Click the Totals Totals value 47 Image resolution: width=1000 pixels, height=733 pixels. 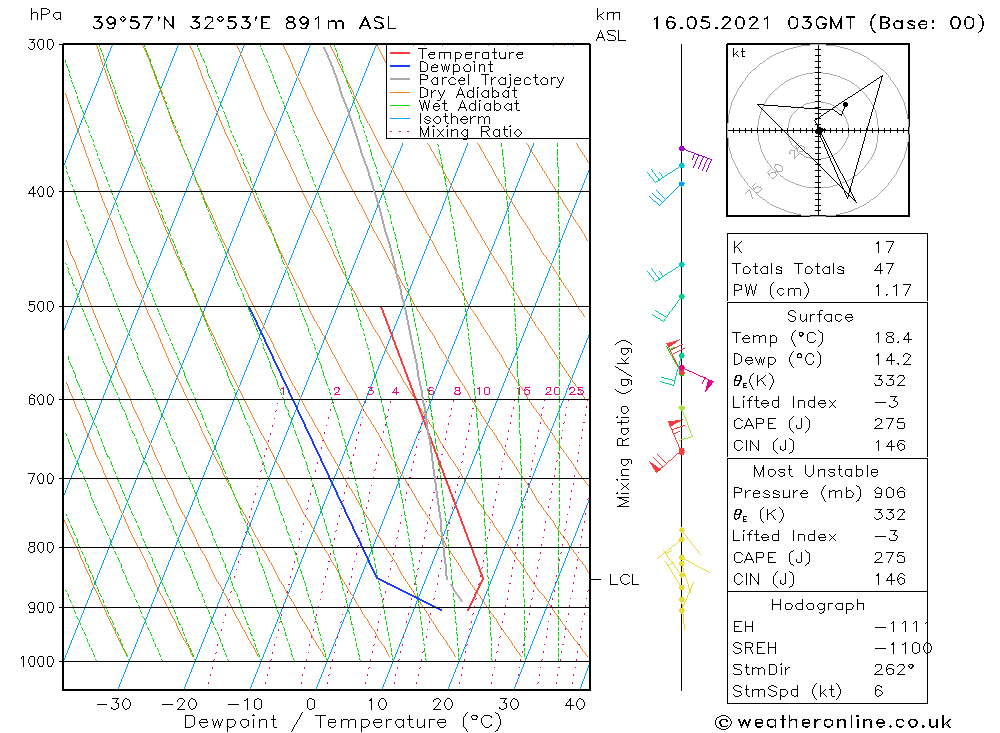click(884, 269)
